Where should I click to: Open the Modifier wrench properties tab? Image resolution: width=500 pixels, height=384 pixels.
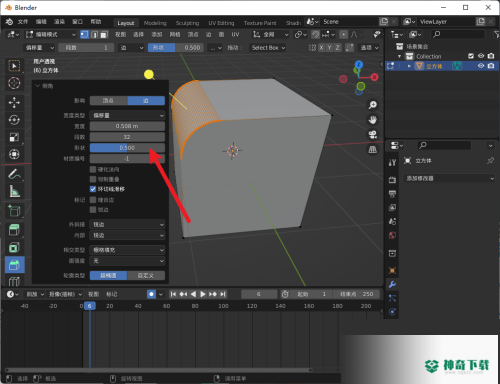(392, 284)
